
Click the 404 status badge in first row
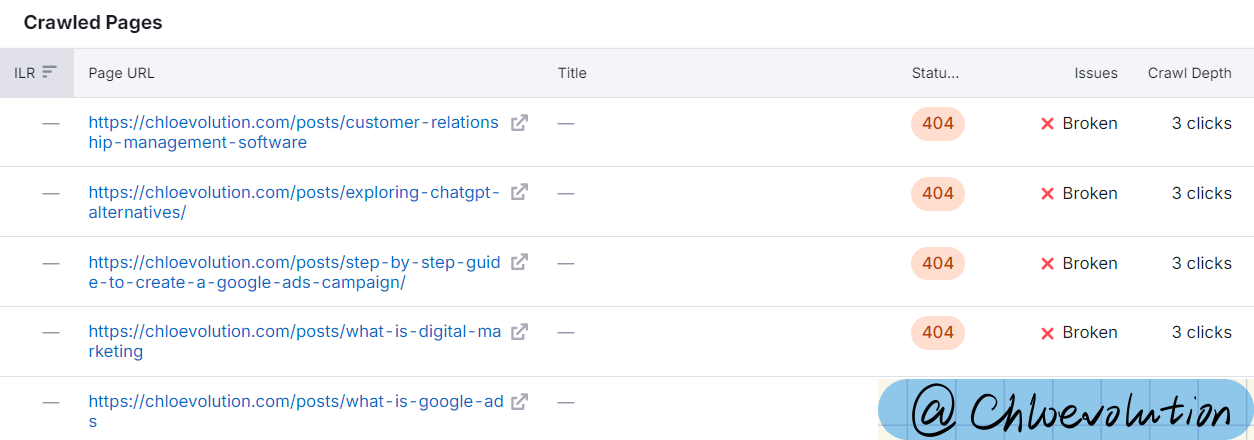click(938, 124)
